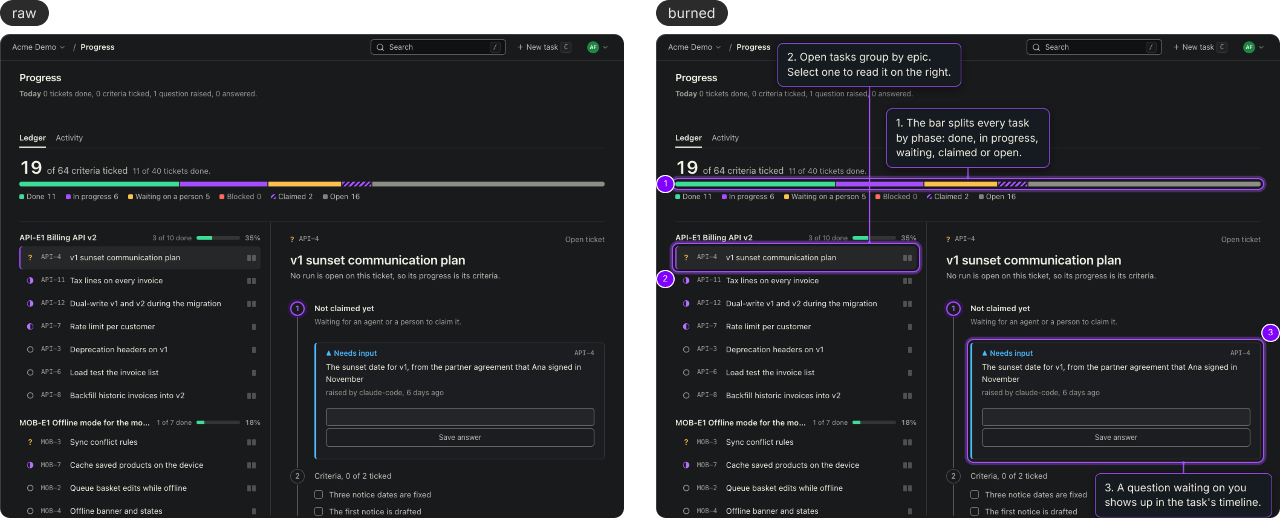Click the Needs input warning icon in burned panel
The width and height of the screenshot is (1280, 518).
(x=985, y=353)
